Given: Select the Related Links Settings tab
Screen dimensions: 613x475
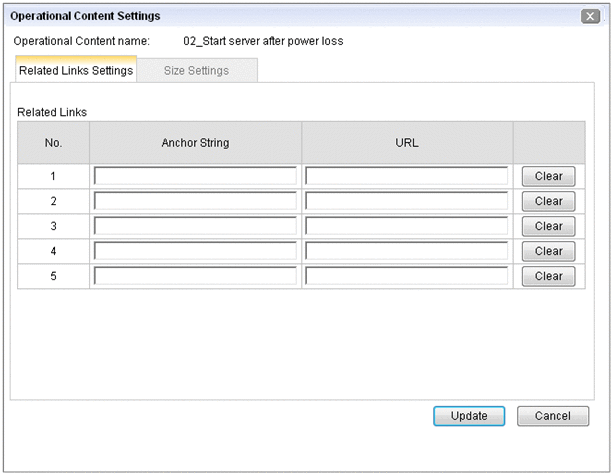Looking at the screenshot, I should click(76, 71).
